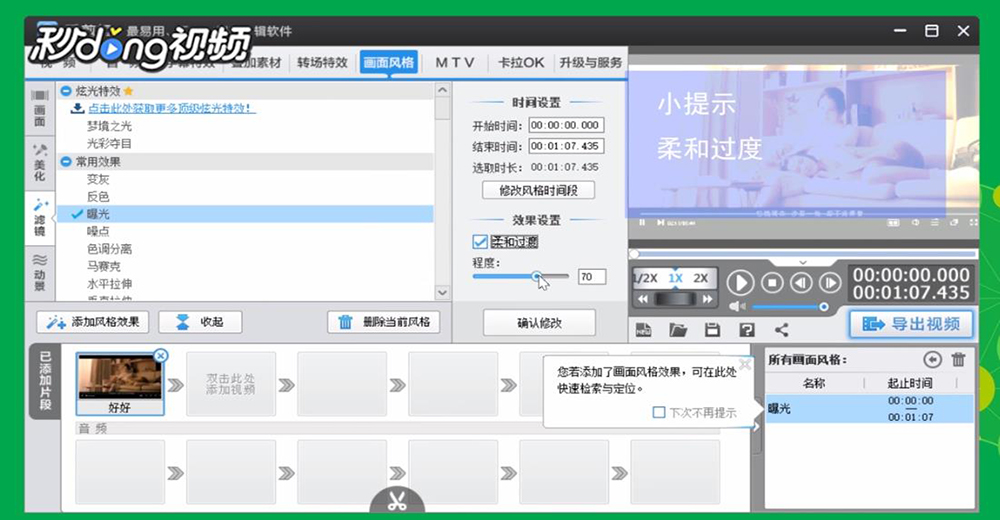Remove the 好好 clip with its X badge
The height and width of the screenshot is (520, 1000).
(x=161, y=355)
